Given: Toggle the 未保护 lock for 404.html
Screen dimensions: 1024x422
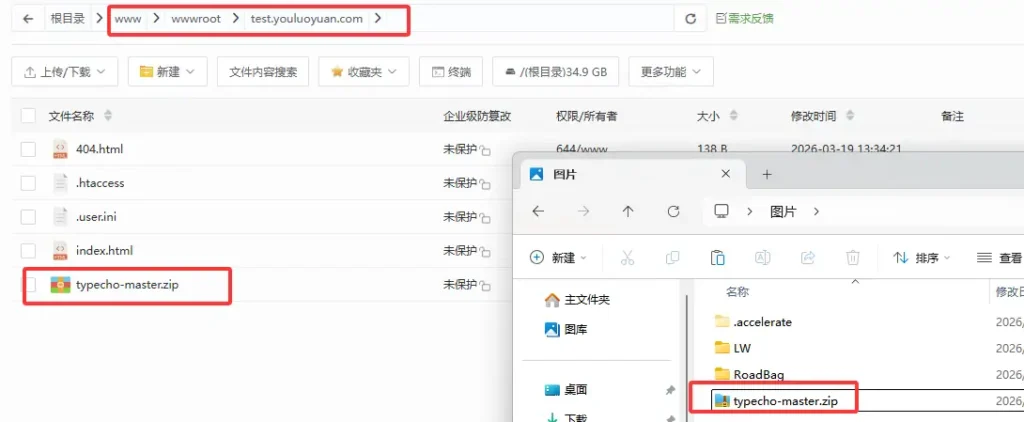Looking at the screenshot, I should (x=485, y=151).
